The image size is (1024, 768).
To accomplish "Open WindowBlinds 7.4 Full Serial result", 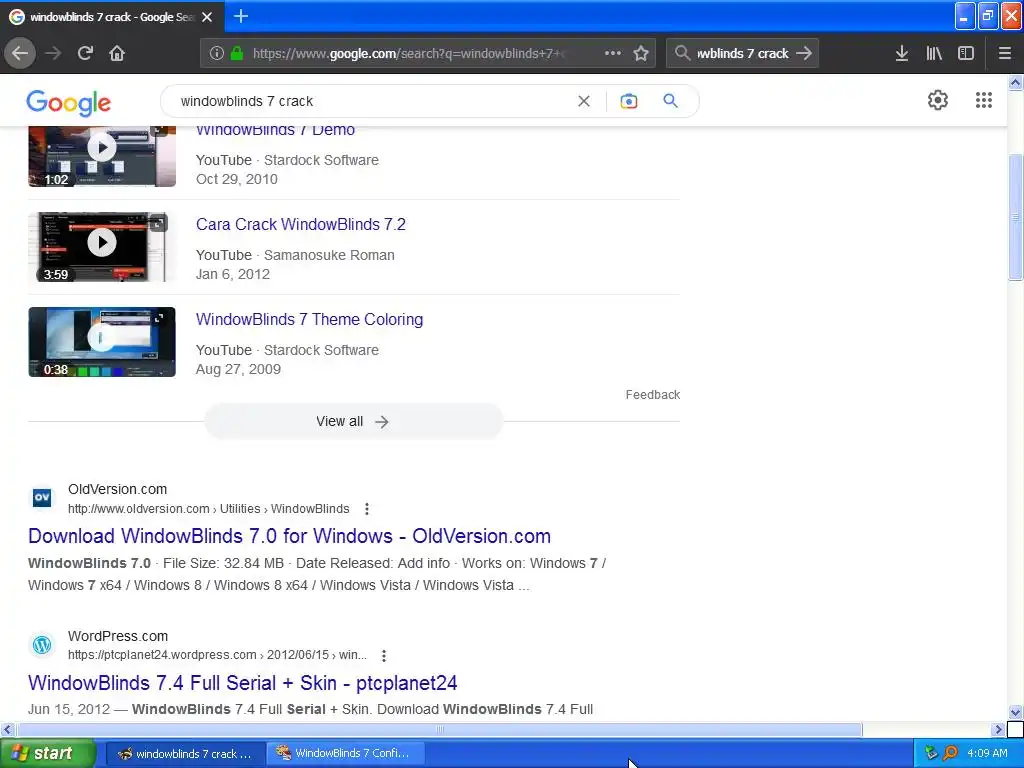I will coord(242,683).
